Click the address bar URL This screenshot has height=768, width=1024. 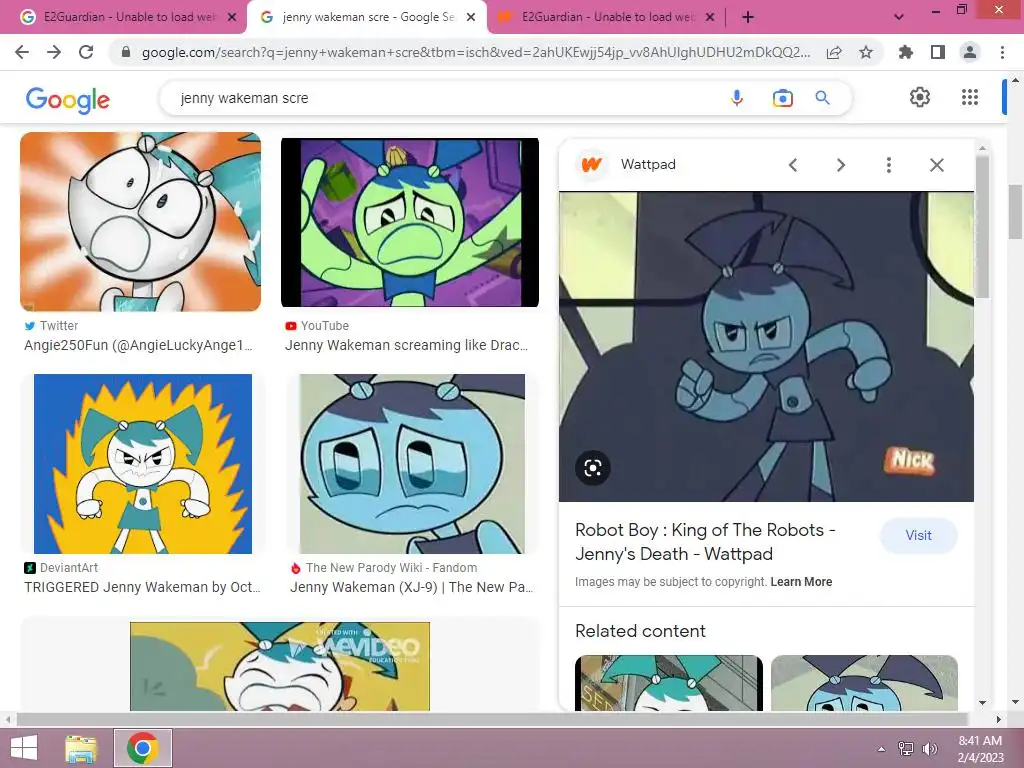(475, 52)
